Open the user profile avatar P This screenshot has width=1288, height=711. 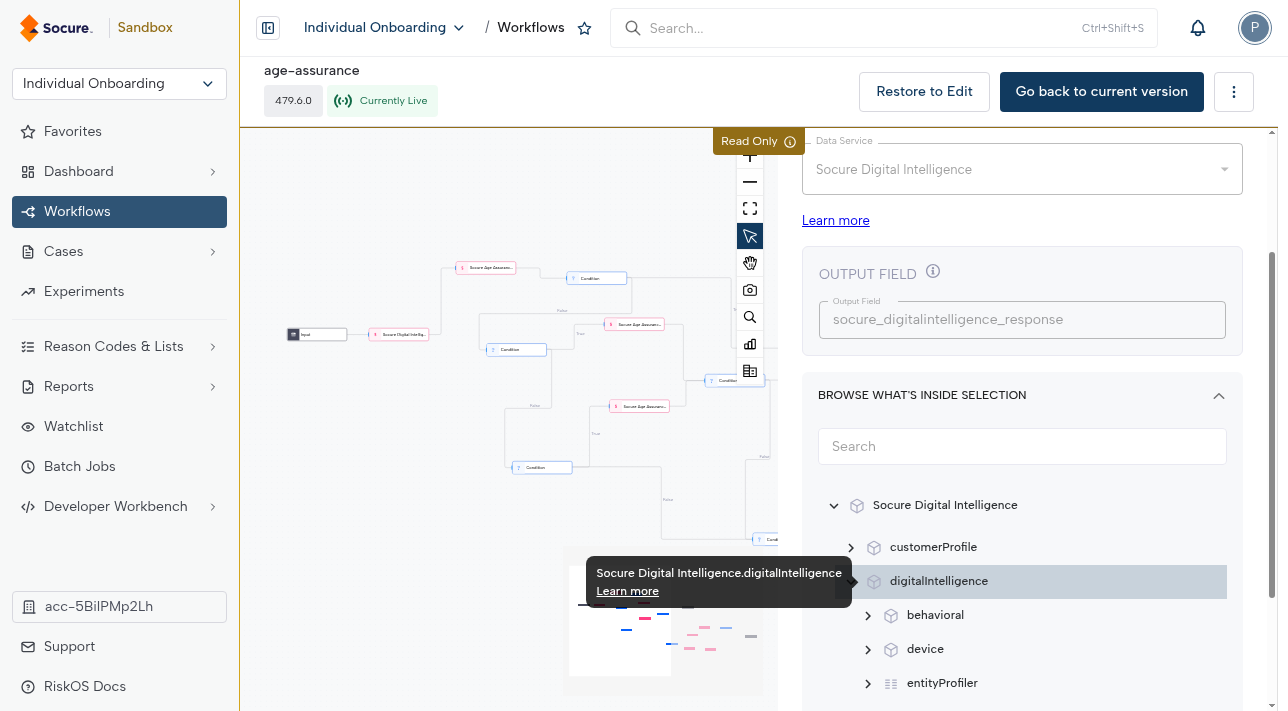tap(1254, 28)
